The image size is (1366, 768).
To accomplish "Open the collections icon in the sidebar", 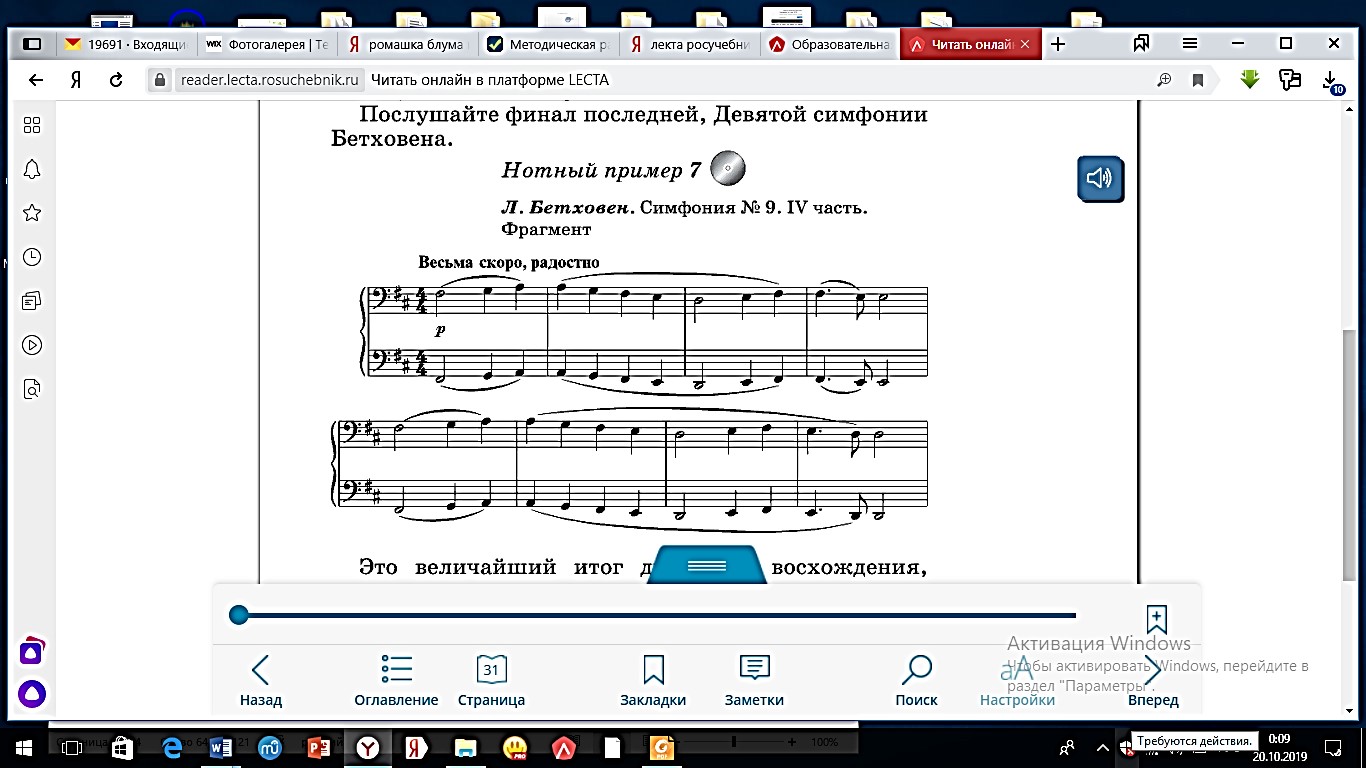I will tap(32, 301).
